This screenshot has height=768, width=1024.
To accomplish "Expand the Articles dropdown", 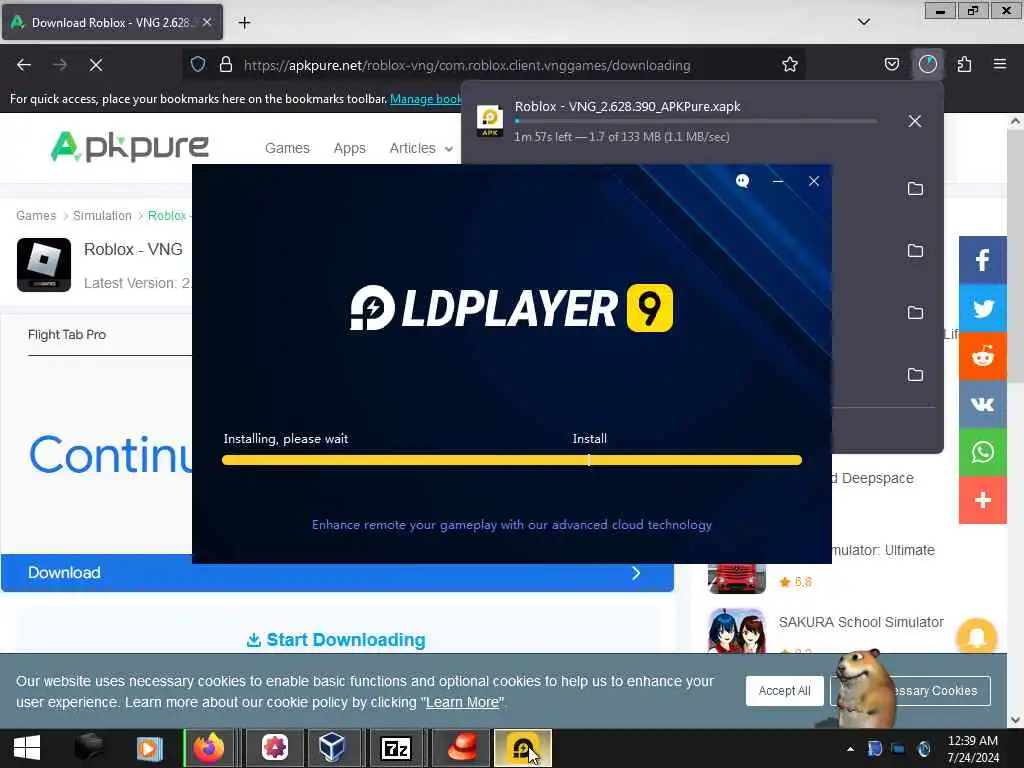I will 421,148.
